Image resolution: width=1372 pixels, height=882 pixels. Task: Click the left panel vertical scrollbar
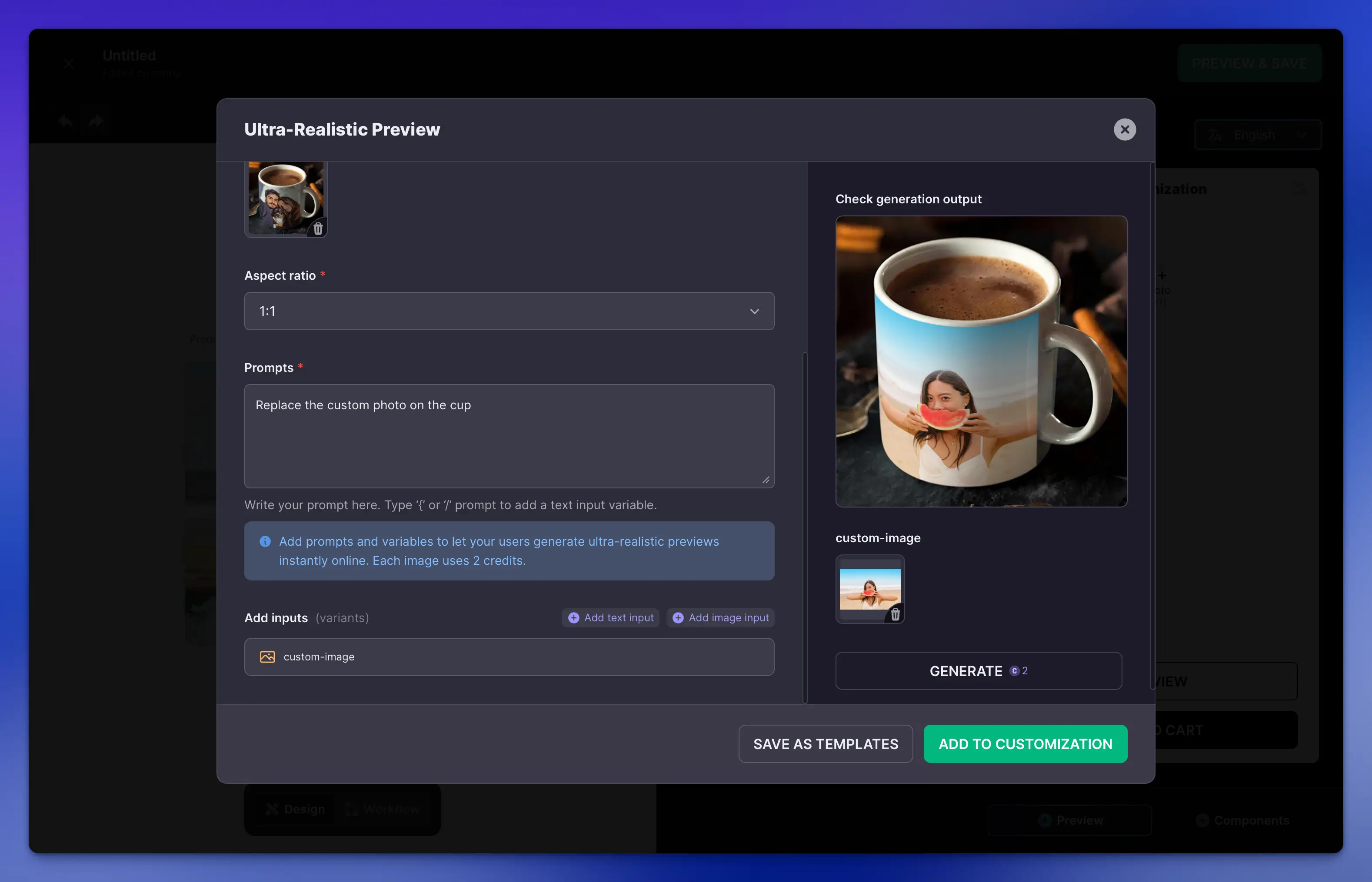coord(805,527)
